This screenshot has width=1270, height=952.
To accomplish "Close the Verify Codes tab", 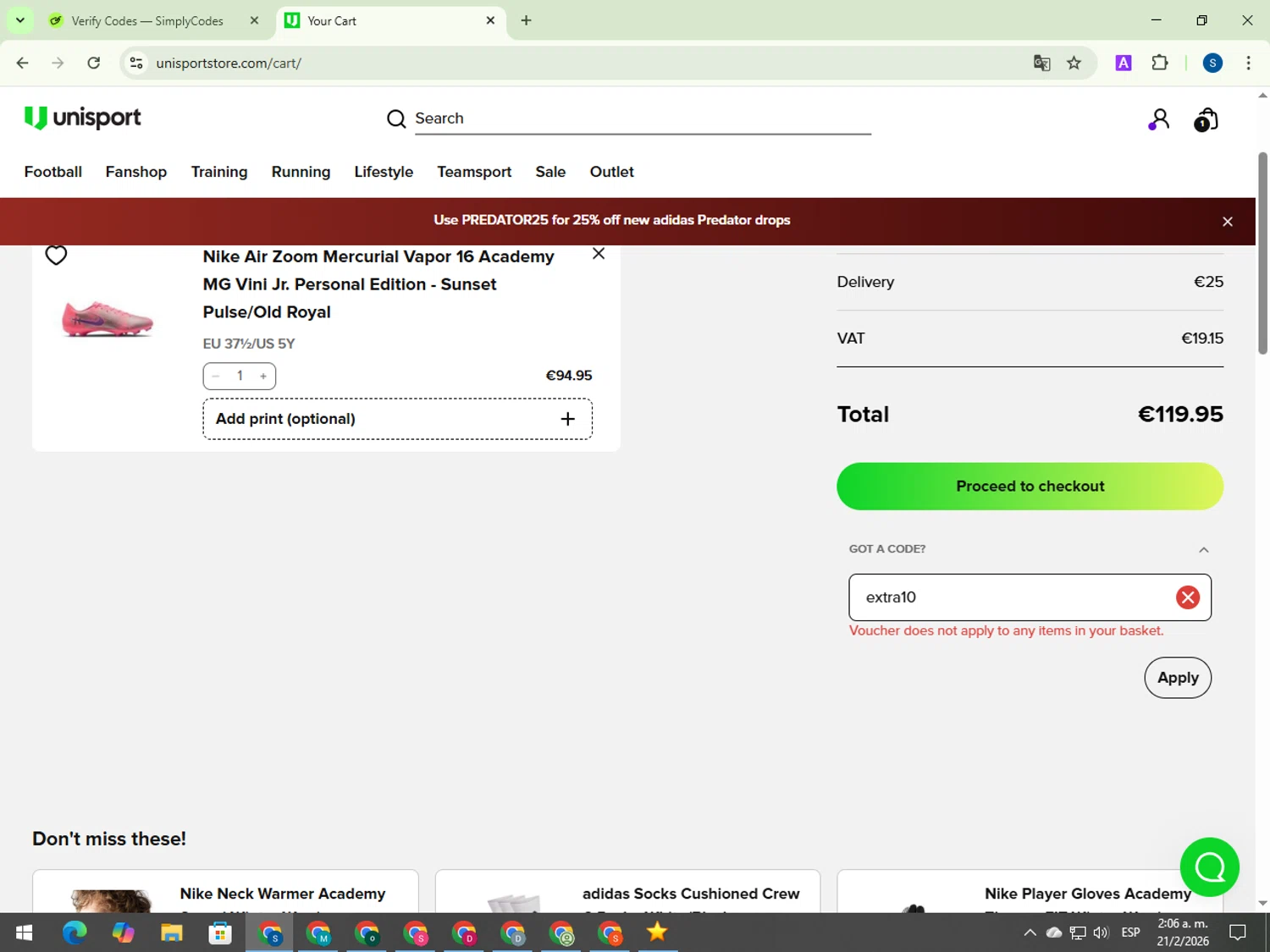I will (254, 20).
